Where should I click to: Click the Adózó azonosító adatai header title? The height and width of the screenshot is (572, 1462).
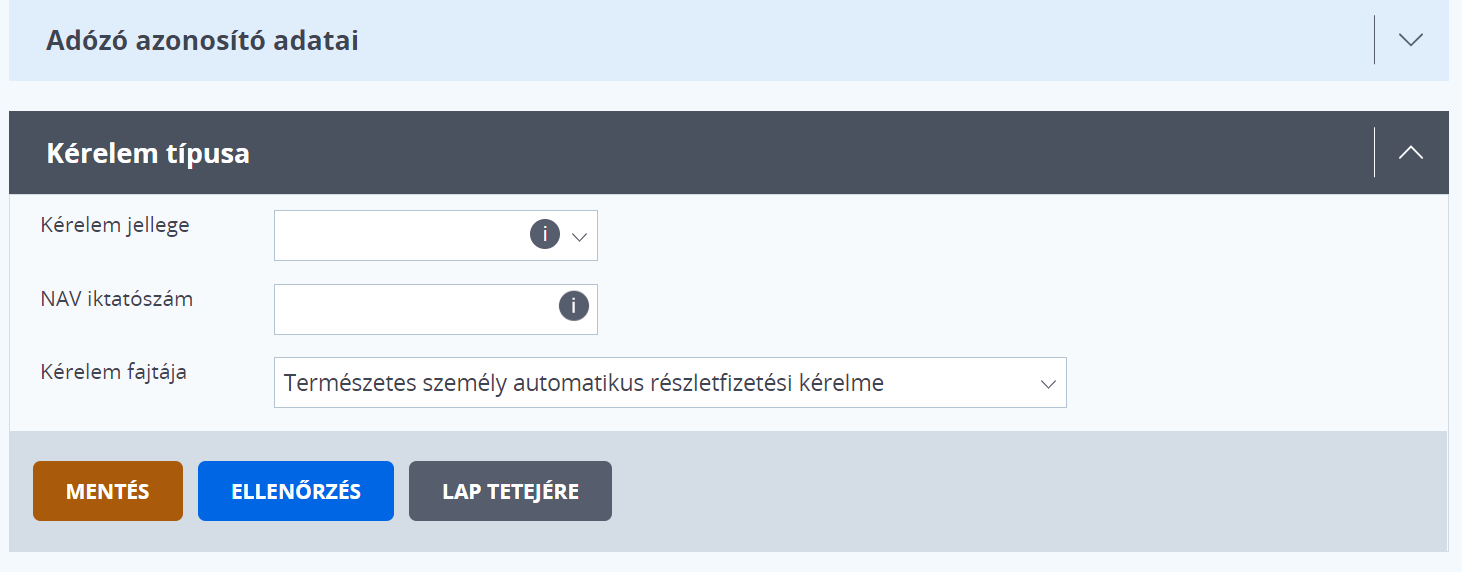[202, 41]
